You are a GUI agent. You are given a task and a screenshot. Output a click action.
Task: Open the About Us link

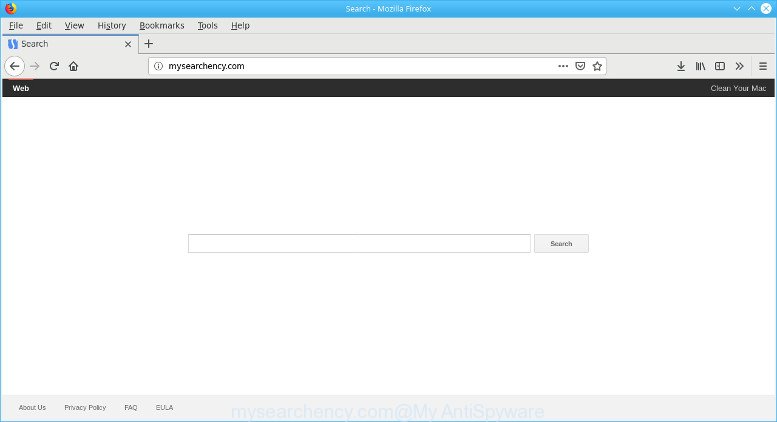click(32, 407)
